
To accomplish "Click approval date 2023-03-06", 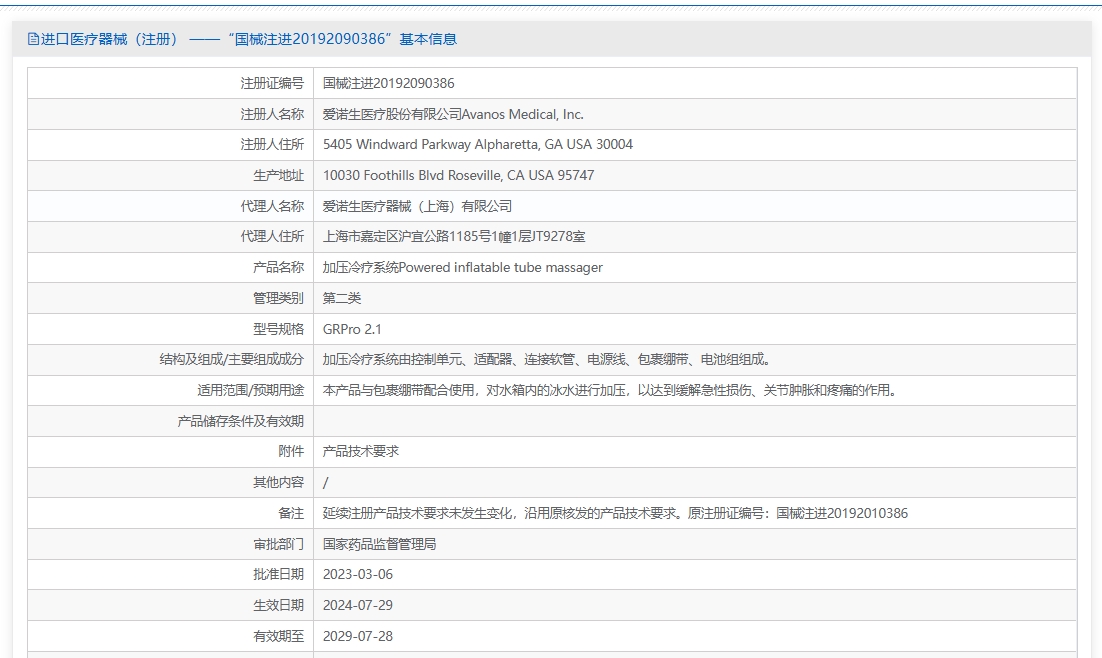I will click(x=358, y=574).
